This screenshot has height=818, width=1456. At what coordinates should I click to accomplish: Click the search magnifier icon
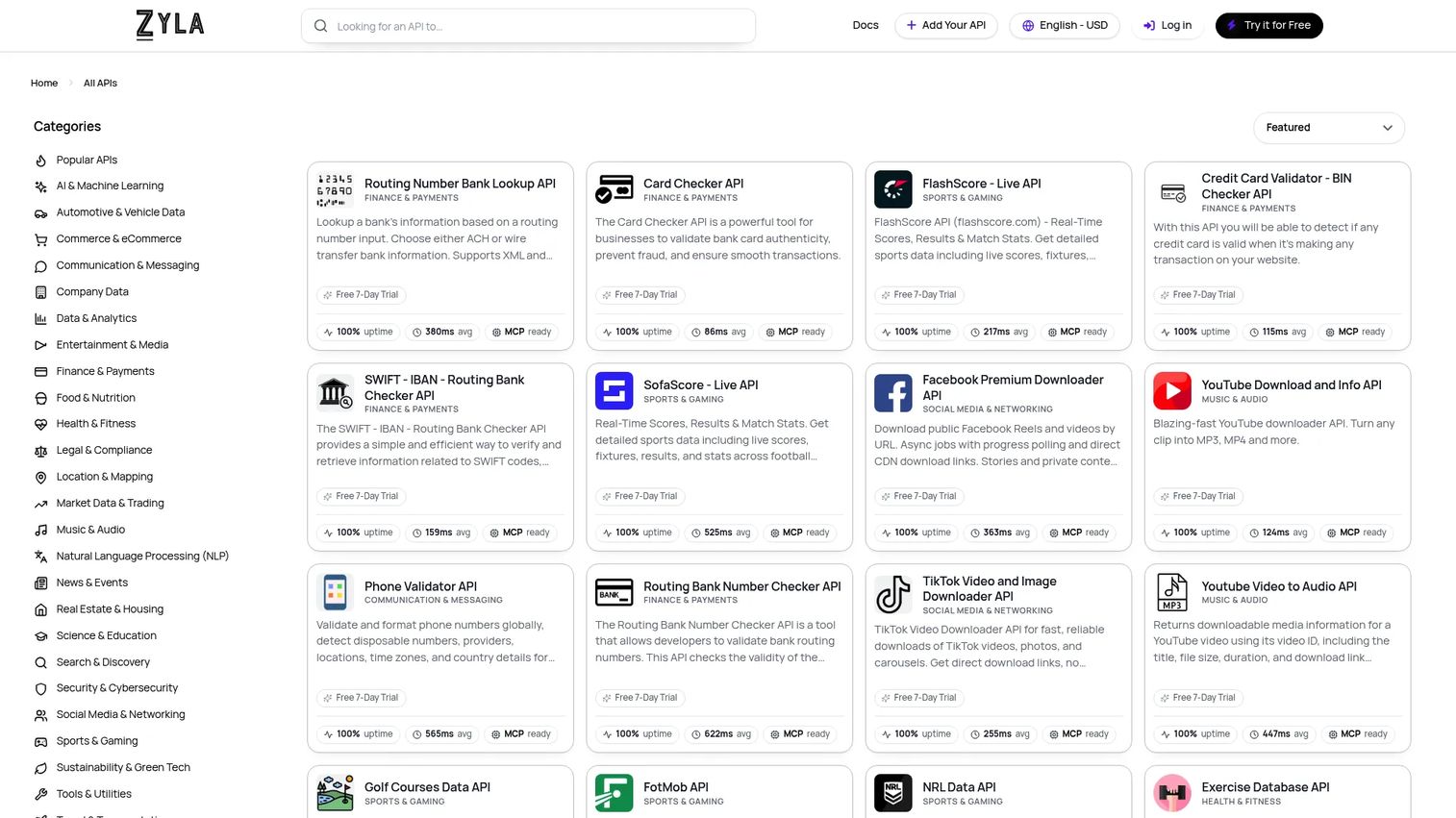tap(321, 26)
